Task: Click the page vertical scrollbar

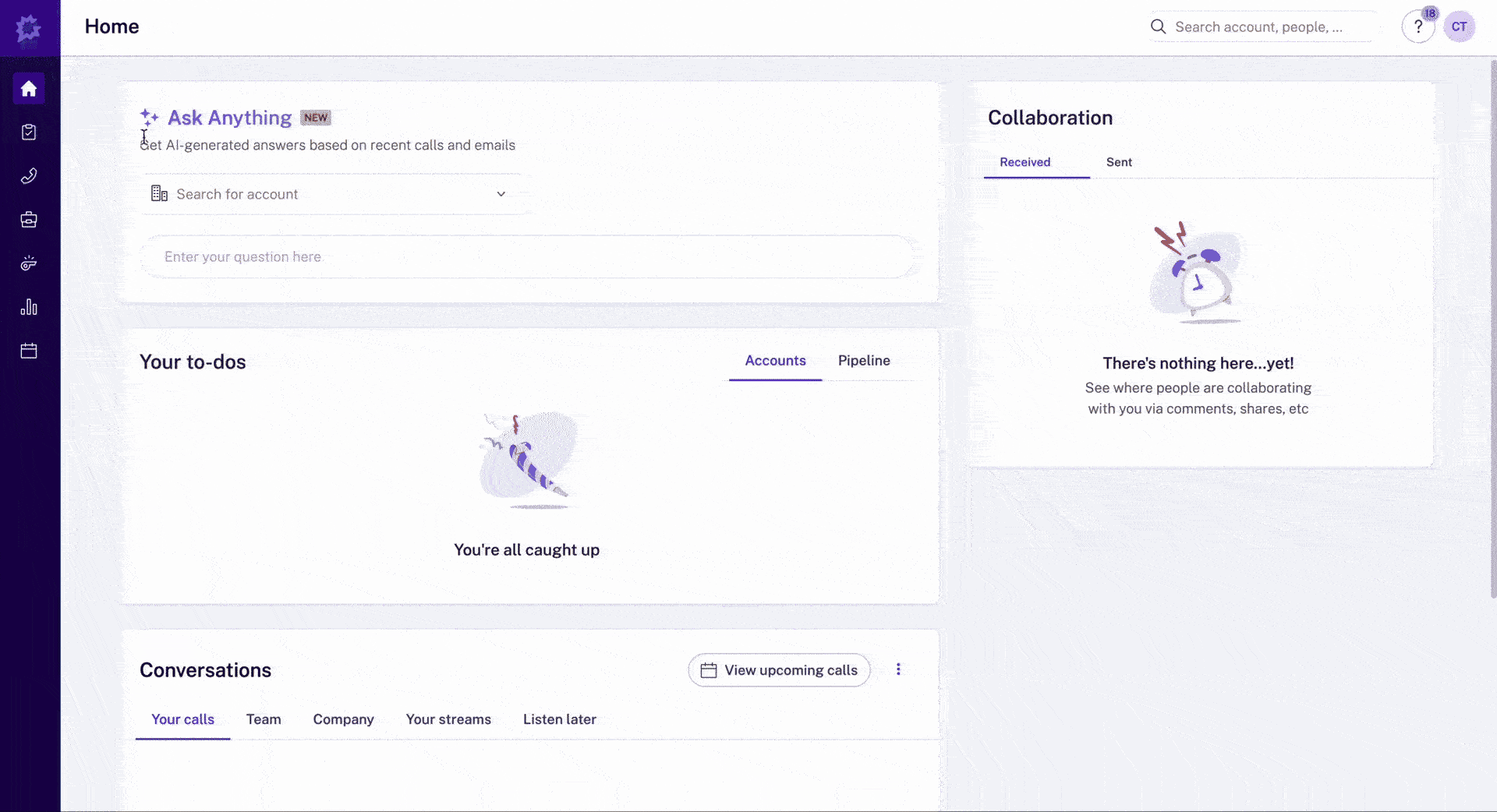Action: 1492,327
